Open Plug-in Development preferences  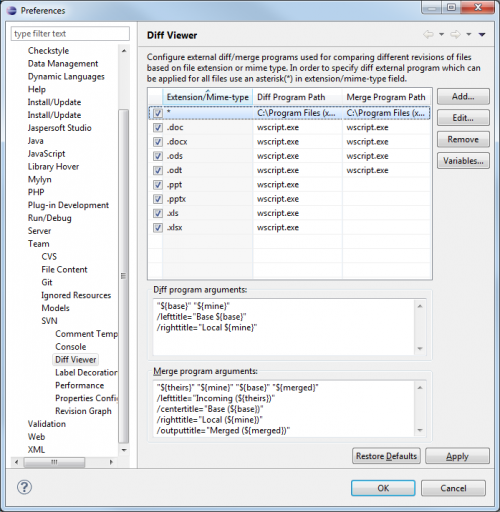point(68,205)
